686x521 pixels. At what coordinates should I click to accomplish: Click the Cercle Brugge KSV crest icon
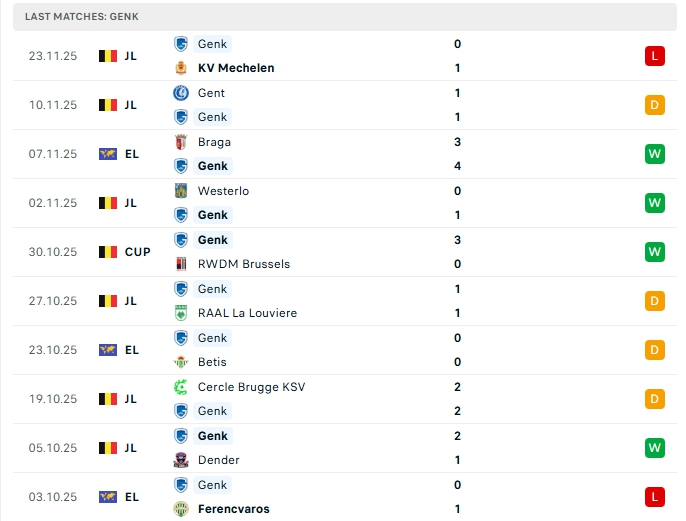(x=181, y=387)
